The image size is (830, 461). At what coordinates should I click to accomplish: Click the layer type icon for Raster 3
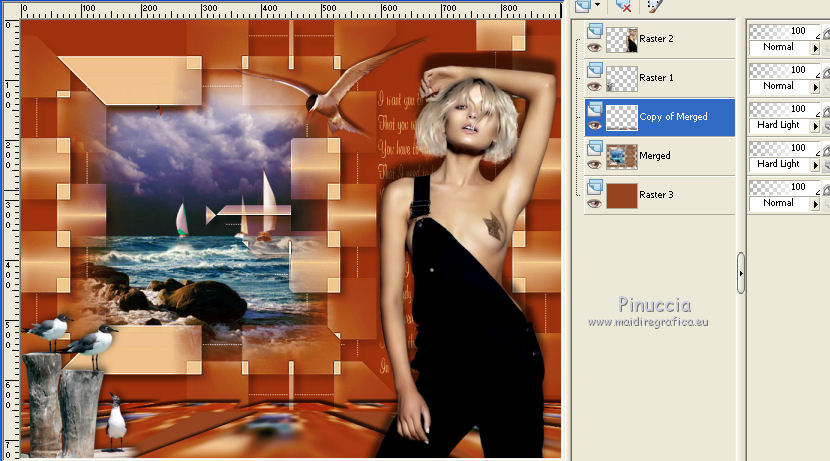tap(594, 187)
